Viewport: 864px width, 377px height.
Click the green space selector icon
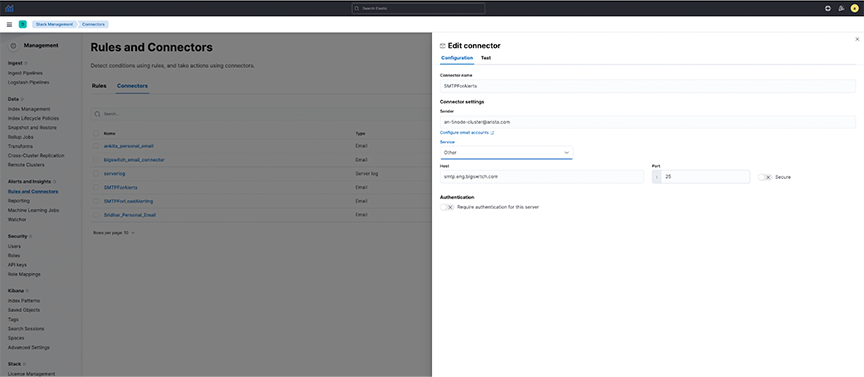[23, 24]
